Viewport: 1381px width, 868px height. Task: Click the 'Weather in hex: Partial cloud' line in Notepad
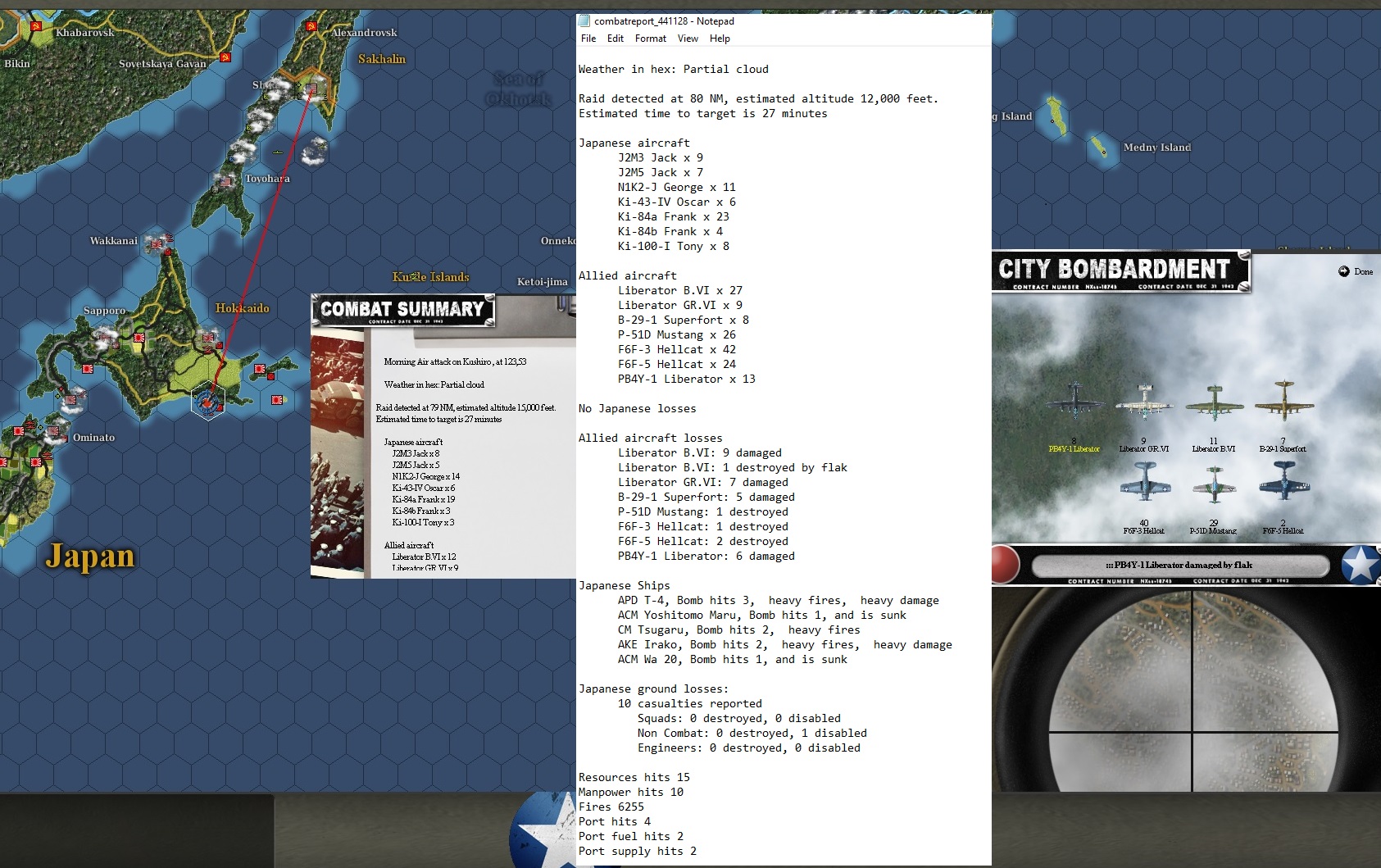point(674,69)
